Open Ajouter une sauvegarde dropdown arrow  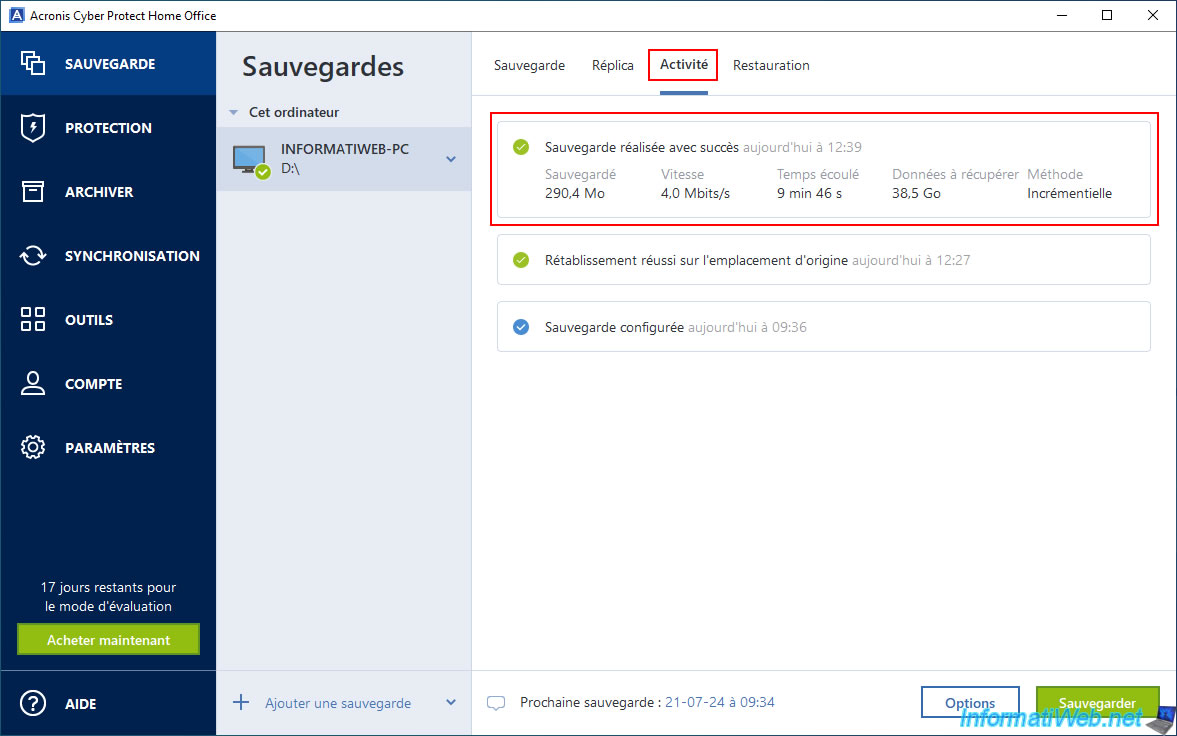451,703
